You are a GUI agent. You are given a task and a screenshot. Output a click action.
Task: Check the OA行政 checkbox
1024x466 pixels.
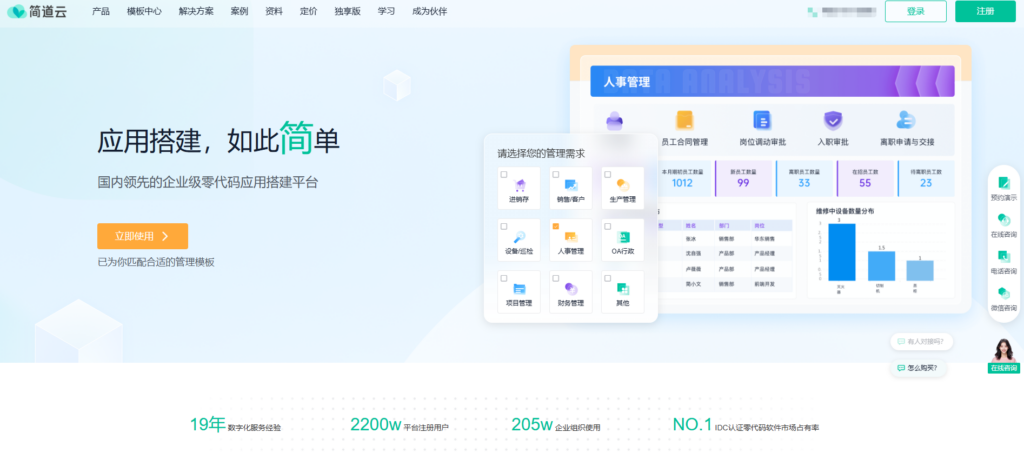(x=607, y=226)
